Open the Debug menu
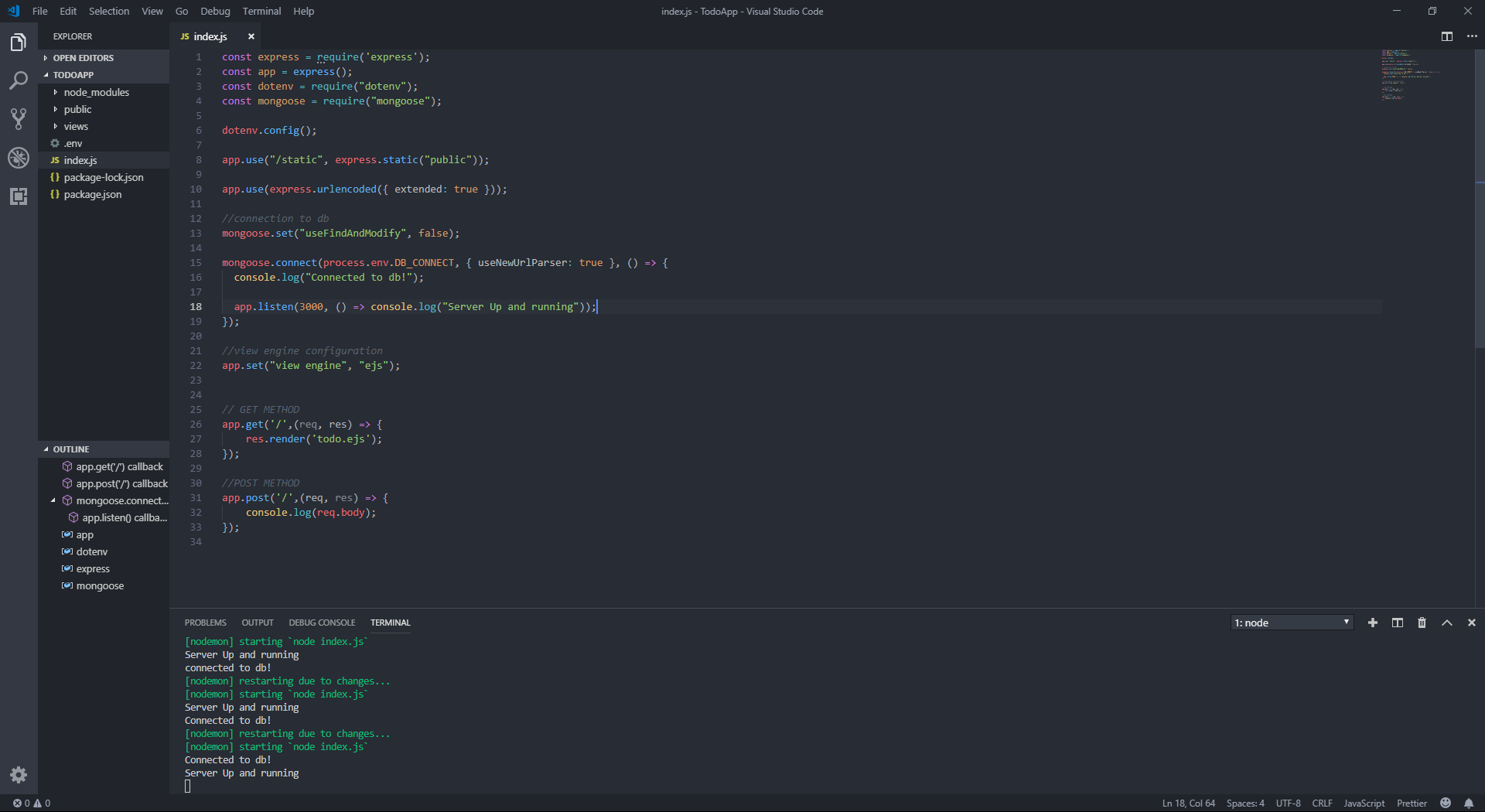1485x812 pixels. (215, 11)
